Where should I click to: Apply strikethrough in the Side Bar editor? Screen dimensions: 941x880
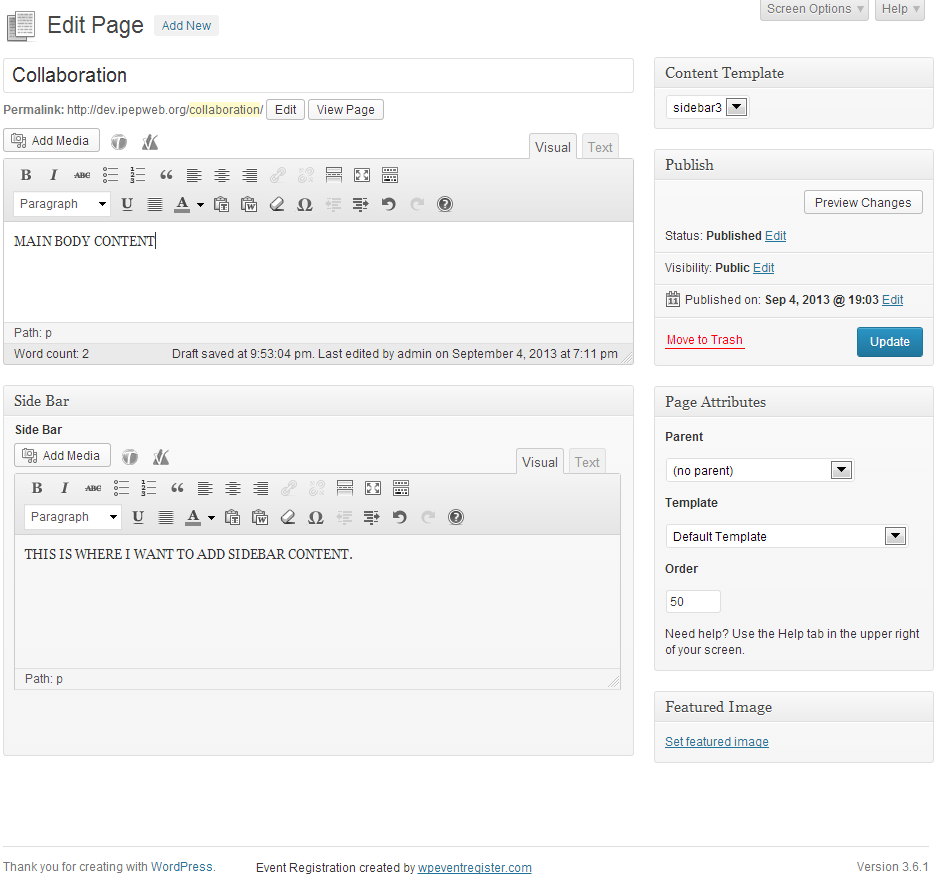pyautogui.click(x=92, y=488)
